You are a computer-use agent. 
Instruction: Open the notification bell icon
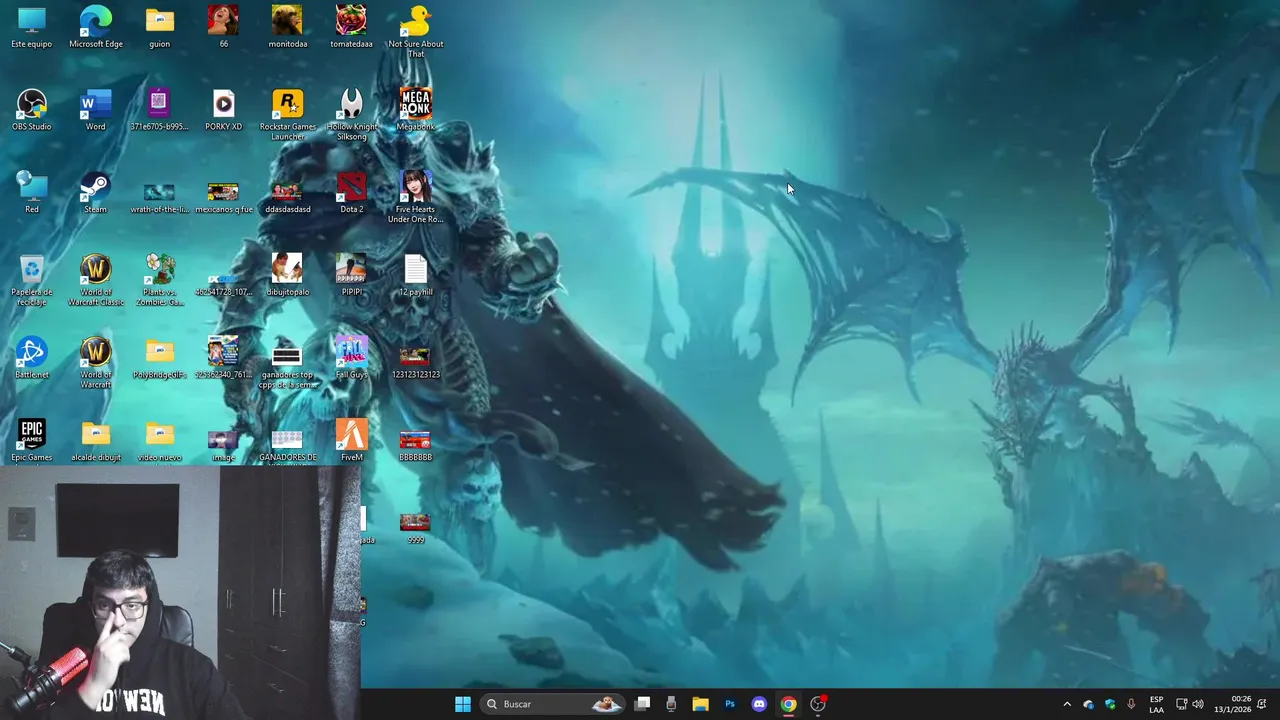1262,704
